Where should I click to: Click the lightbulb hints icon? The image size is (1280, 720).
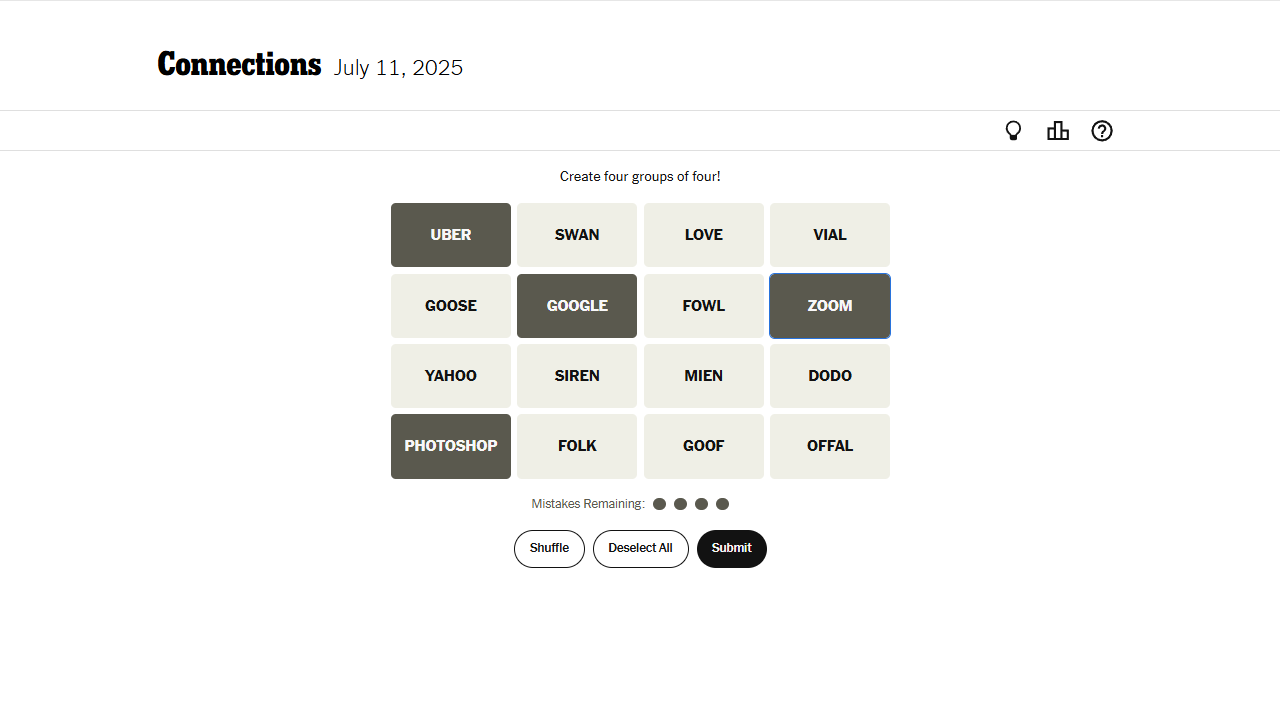[x=1013, y=131]
